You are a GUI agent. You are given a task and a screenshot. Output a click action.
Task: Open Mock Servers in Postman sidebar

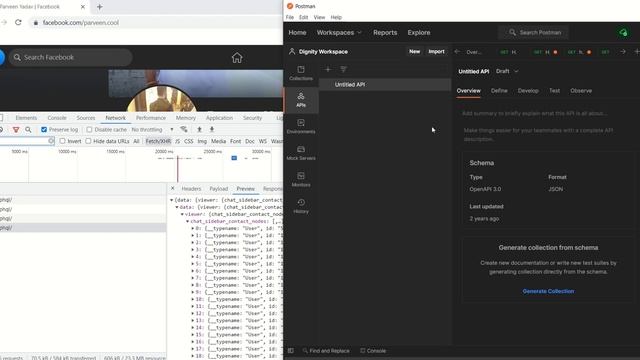(x=301, y=153)
